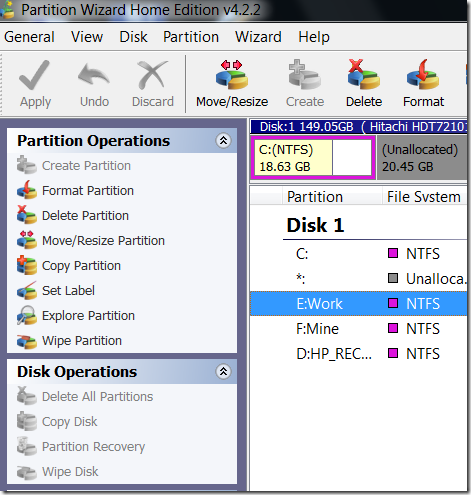The width and height of the screenshot is (471, 495).
Task: Click the Format Partition link
Action: [x=88, y=191]
